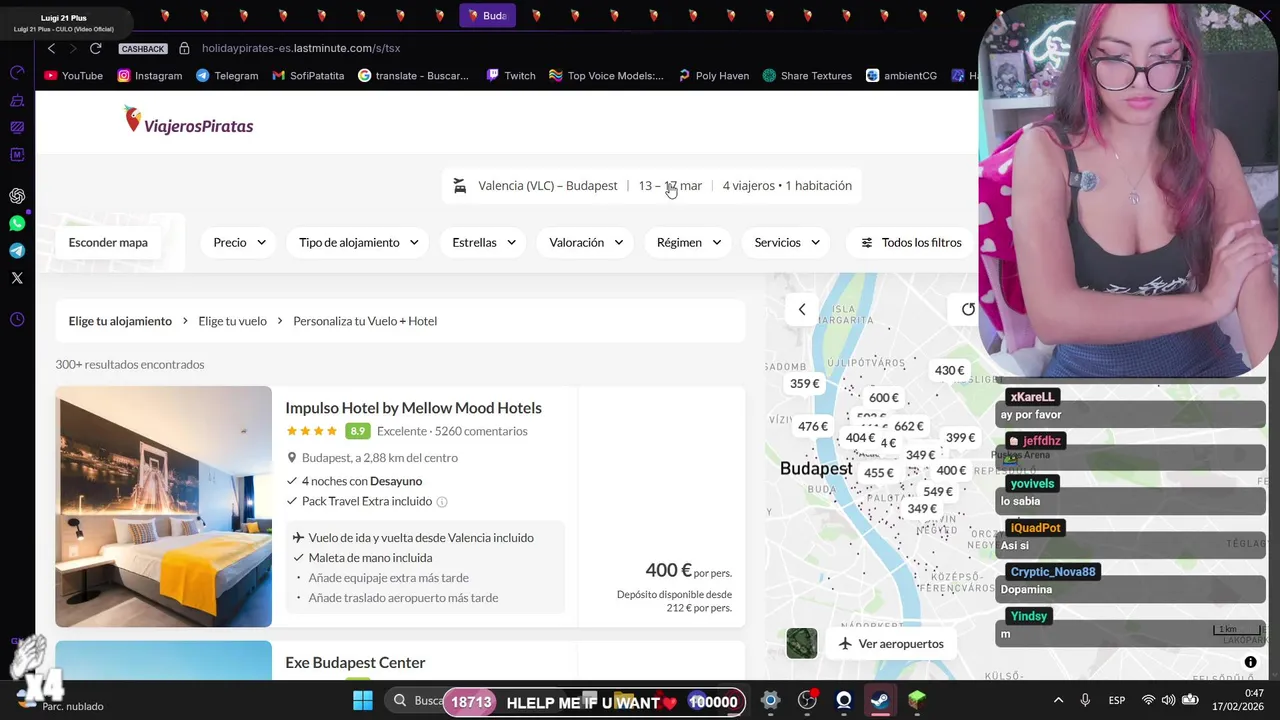Expand the Régimen filter dropdown

[x=689, y=242]
